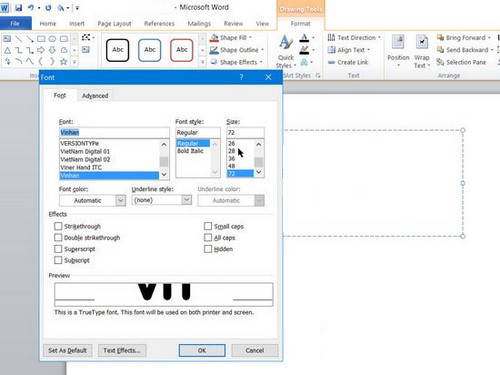Image resolution: width=500 pixels, height=375 pixels.
Task: Switch to Advanced tab in Font dialog
Action: coord(95,96)
